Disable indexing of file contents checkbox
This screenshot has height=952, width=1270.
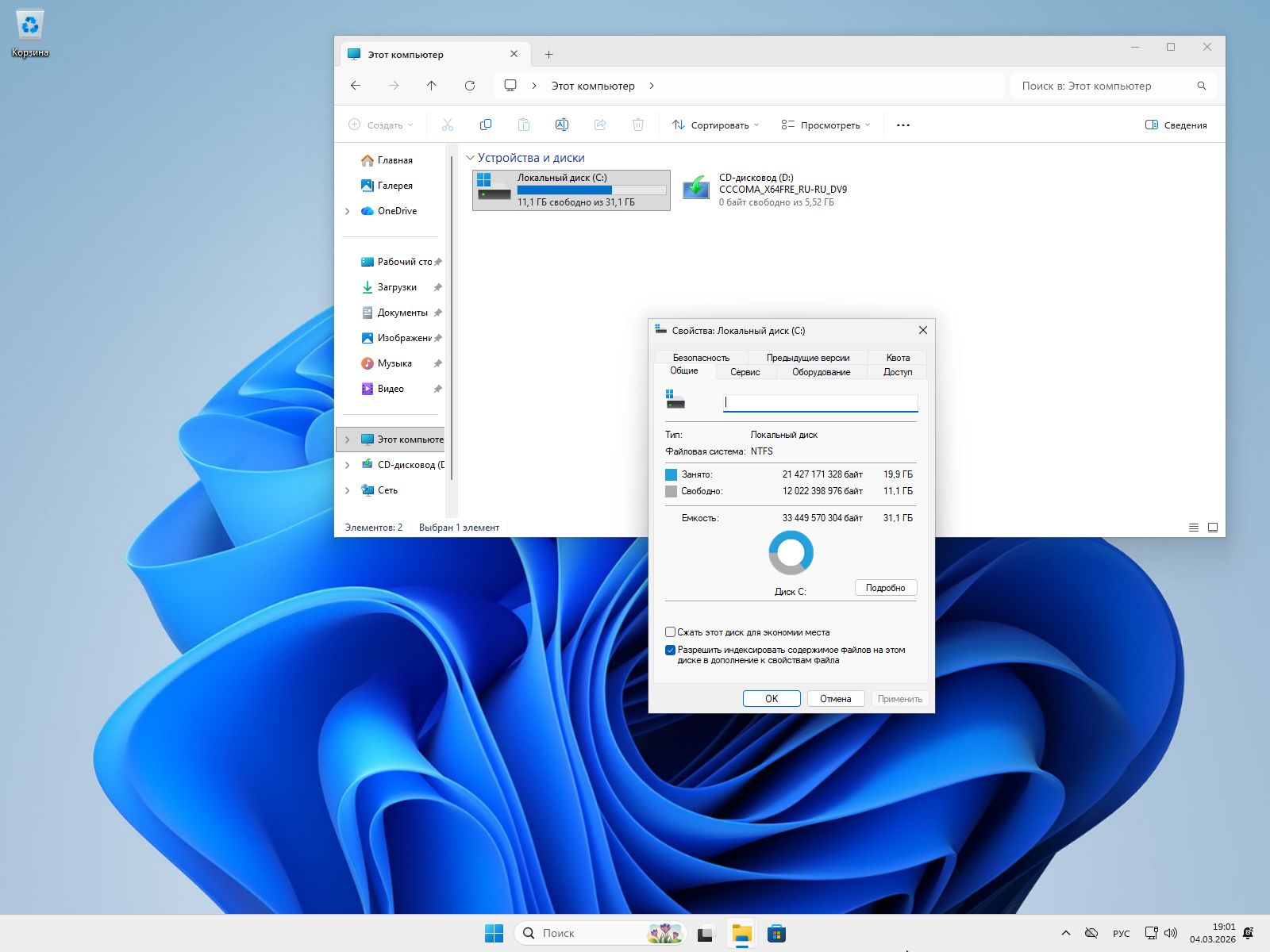click(670, 649)
